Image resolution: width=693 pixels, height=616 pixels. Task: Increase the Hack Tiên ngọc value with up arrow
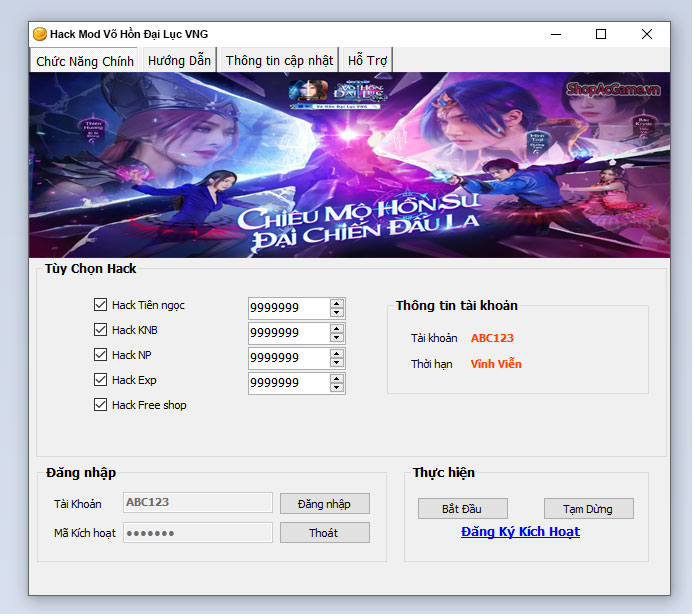point(337,304)
